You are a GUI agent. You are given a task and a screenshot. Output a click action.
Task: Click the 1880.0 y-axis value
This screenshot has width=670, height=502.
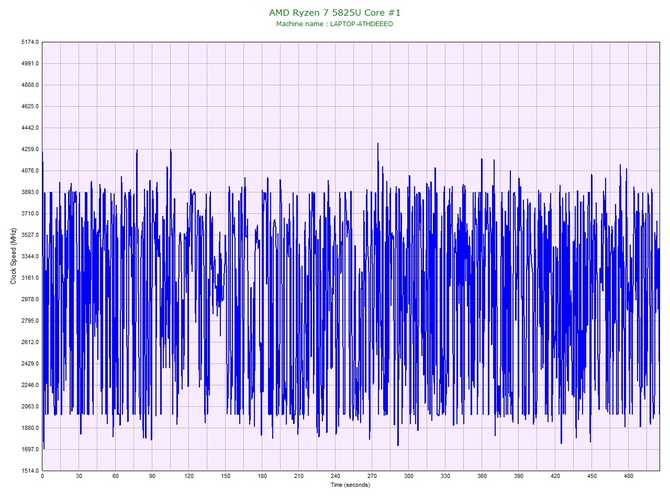coord(30,428)
